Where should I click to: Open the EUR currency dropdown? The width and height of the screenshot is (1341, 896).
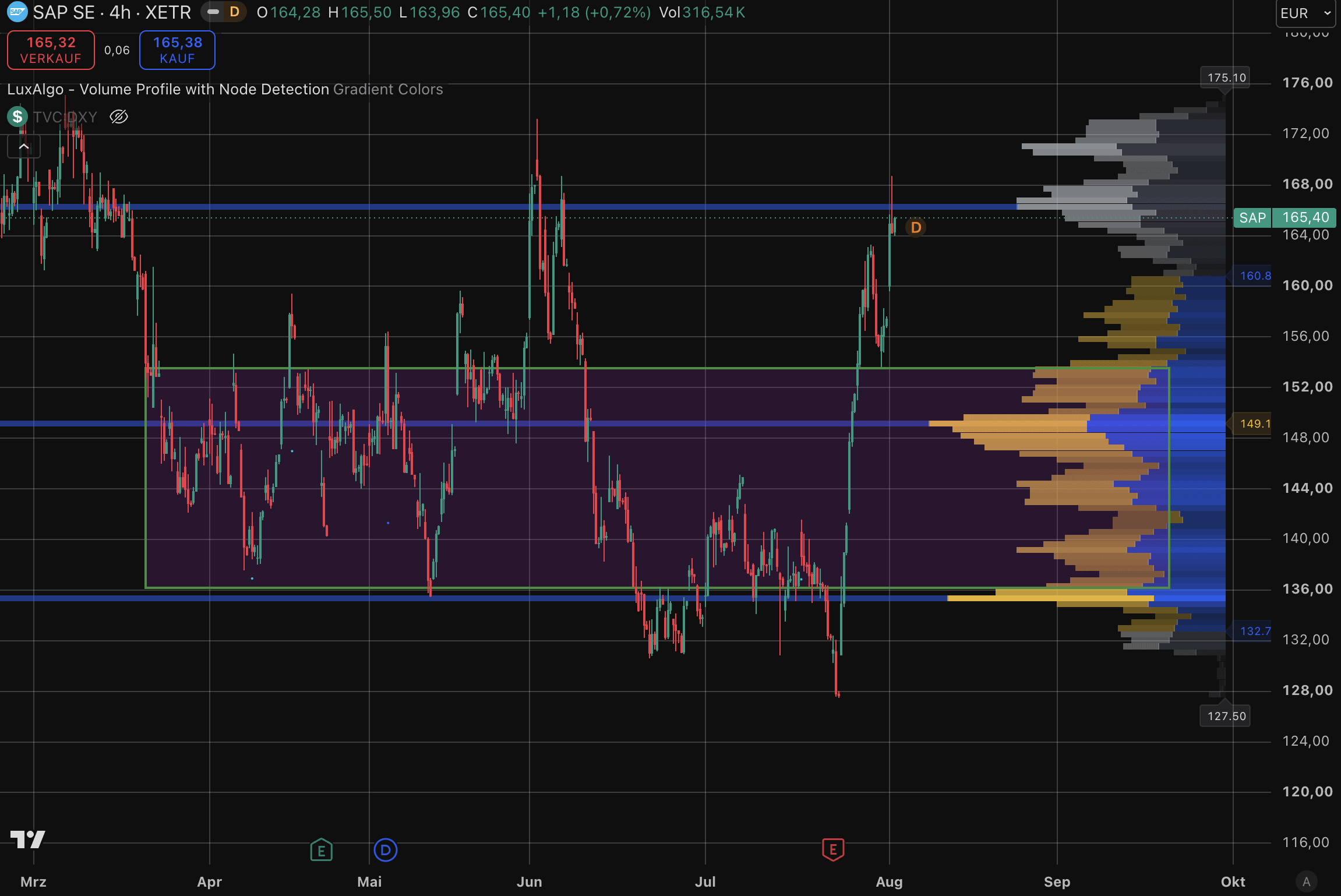click(x=1307, y=13)
